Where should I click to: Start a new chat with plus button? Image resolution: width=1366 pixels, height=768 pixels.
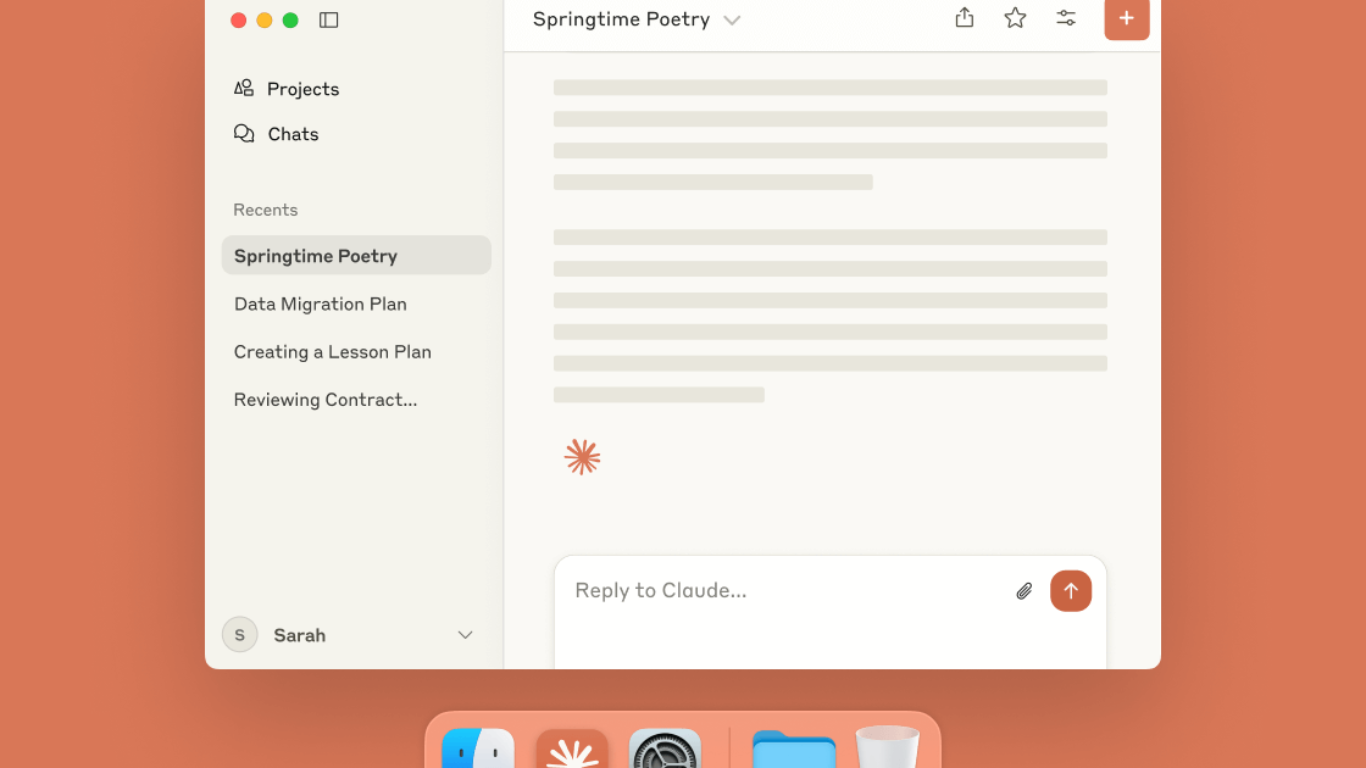click(1126, 19)
